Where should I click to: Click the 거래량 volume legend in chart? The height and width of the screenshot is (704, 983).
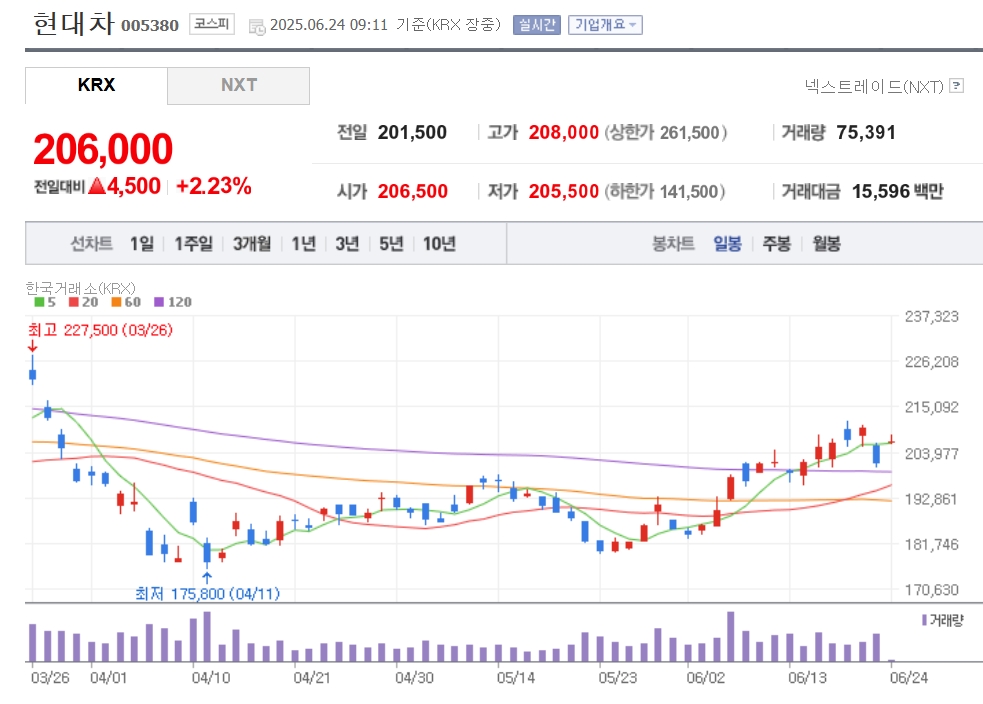coord(943,620)
